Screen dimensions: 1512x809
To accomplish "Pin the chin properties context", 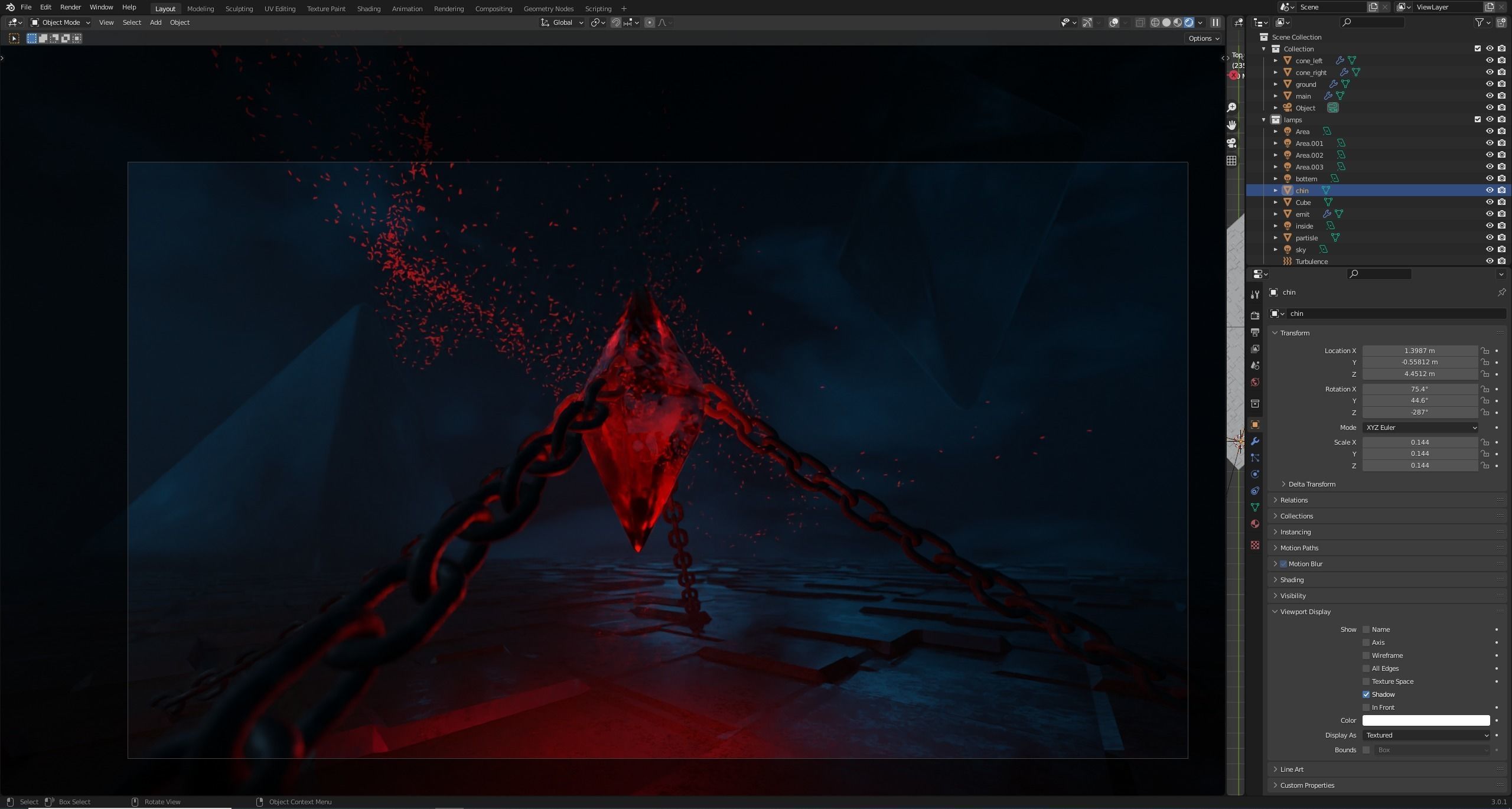I will tap(1501, 292).
